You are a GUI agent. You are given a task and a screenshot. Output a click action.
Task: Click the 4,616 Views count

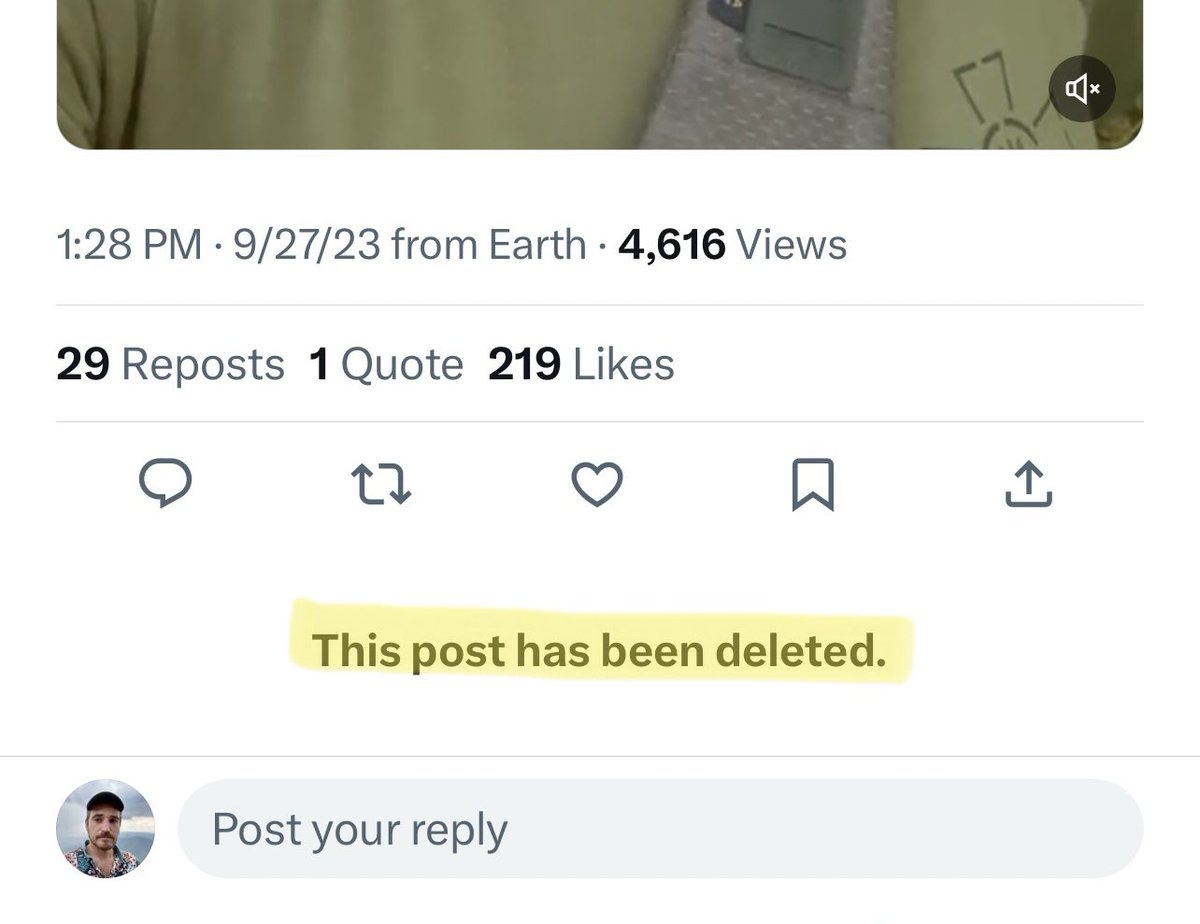click(x=672, y=245)
